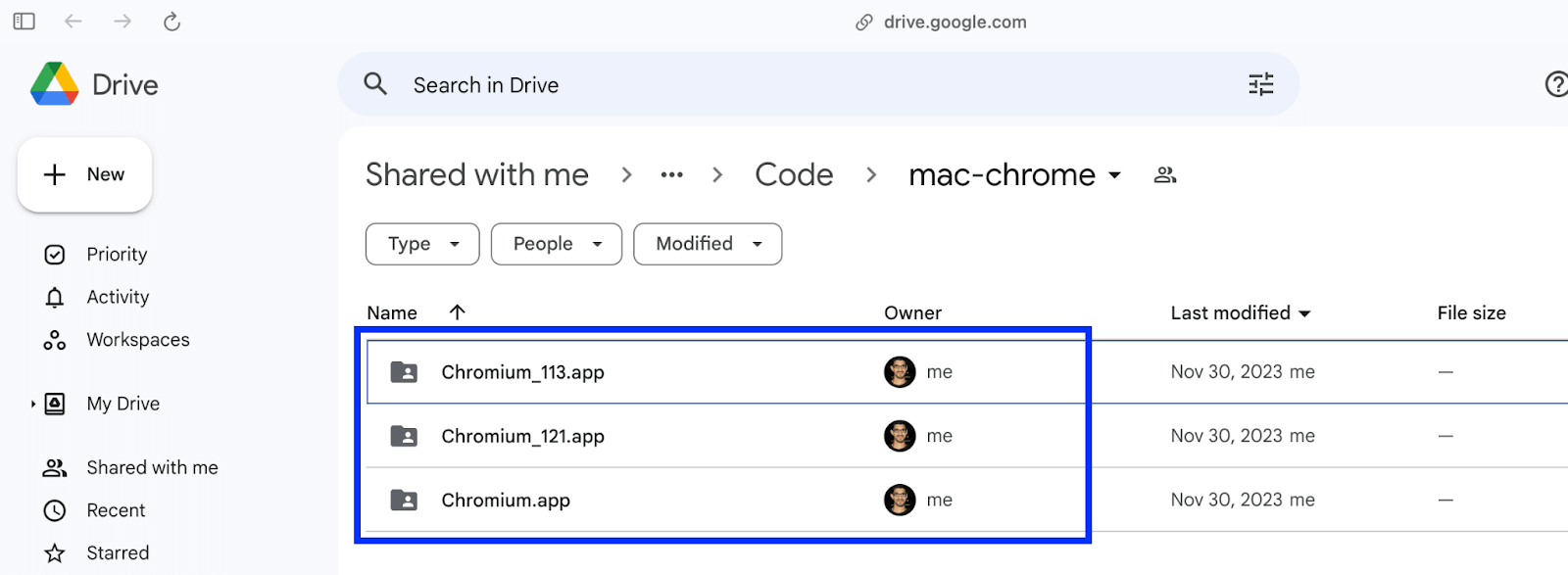Open the Help question mark icon
This screenshot has width=1568, height=575.
(1556, 84)
